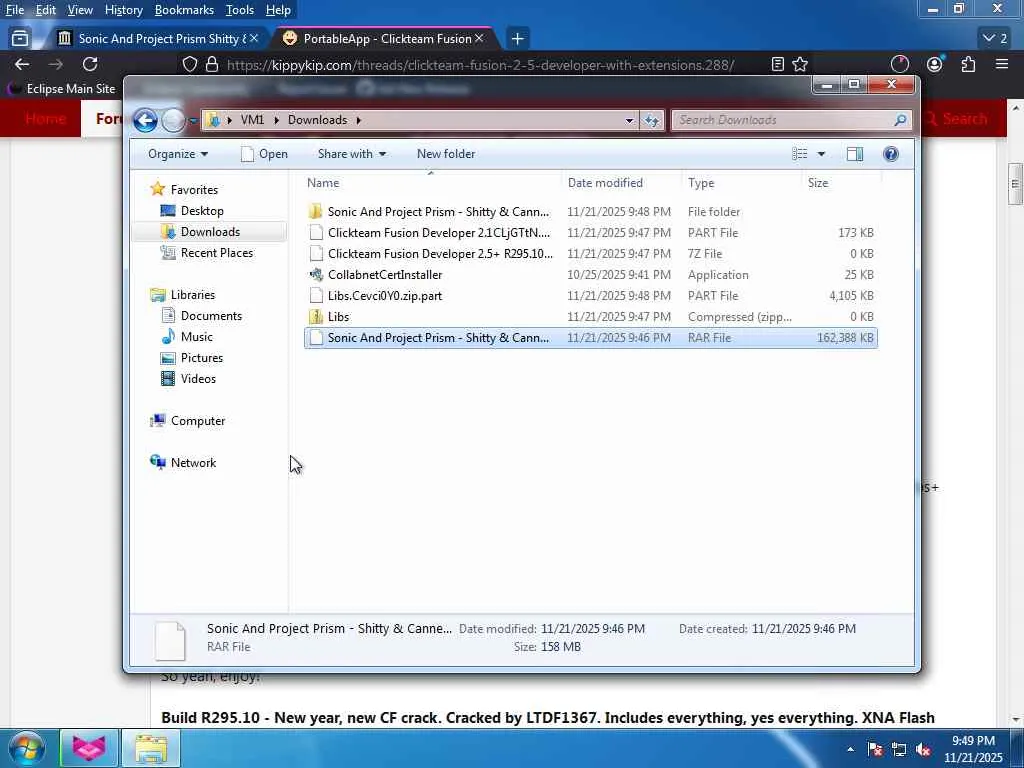This screenshot has width=1024, height=768.
Task: Select Libraries in navigation pane
Action: [193, 295]
